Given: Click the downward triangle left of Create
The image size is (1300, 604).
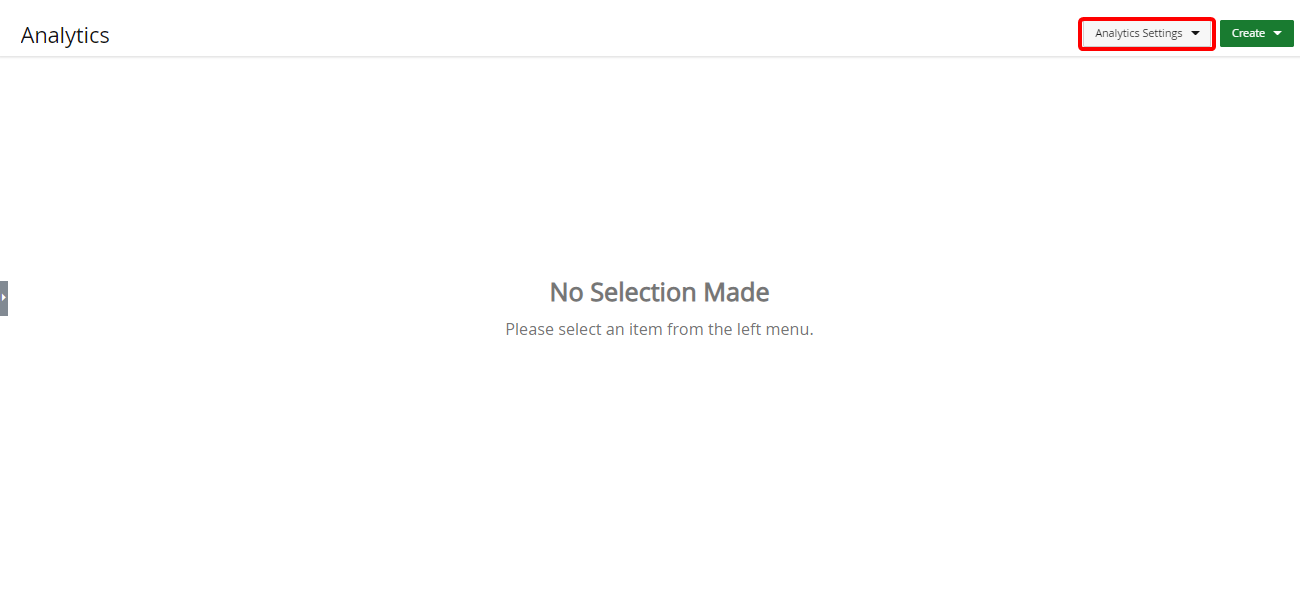Looking at the screenshot, I should coord(1195,33).
